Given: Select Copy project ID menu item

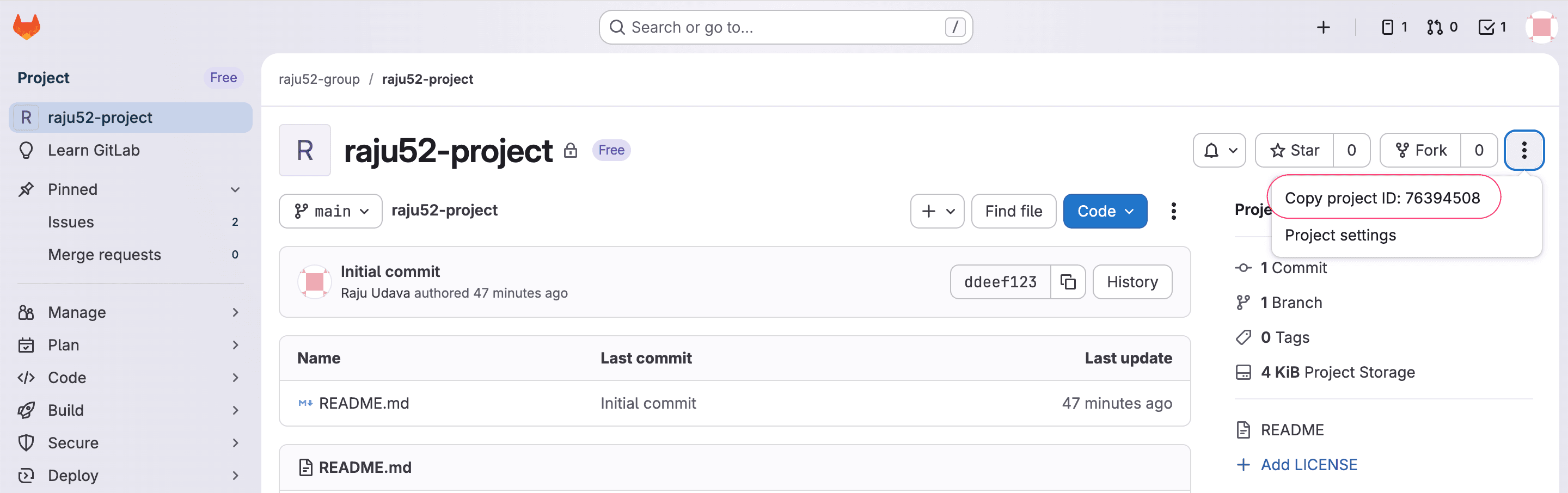Looking at the screenshot, I should click(1382, 198).
